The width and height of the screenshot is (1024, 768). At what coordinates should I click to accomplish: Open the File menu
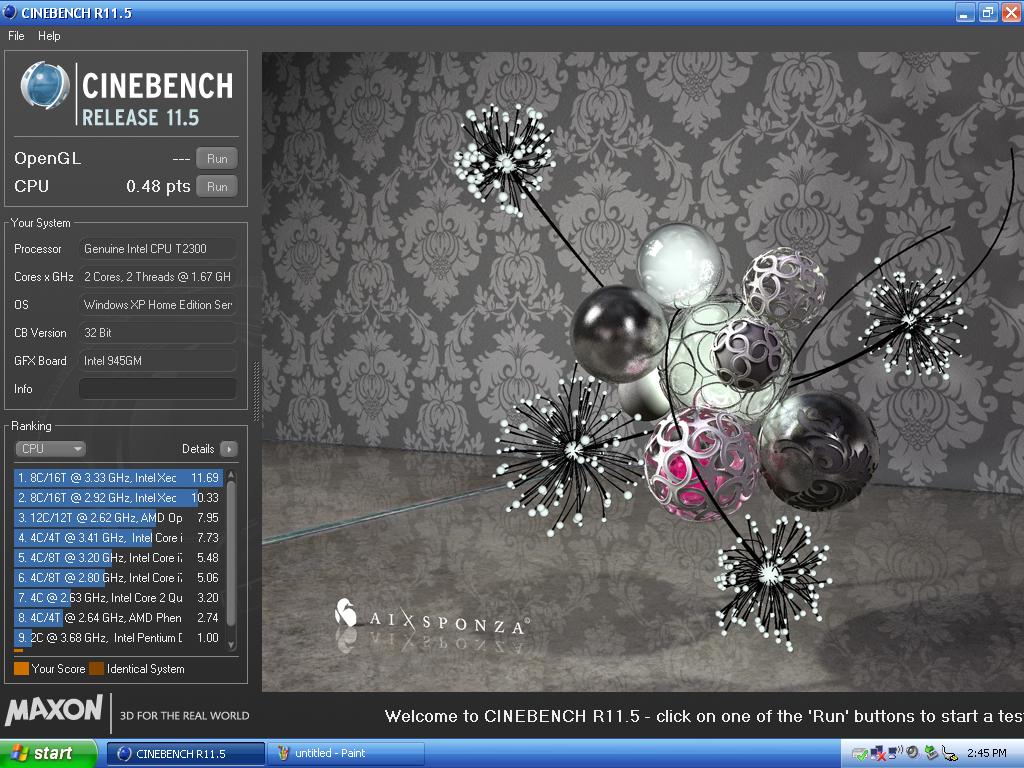coord(16,36)
